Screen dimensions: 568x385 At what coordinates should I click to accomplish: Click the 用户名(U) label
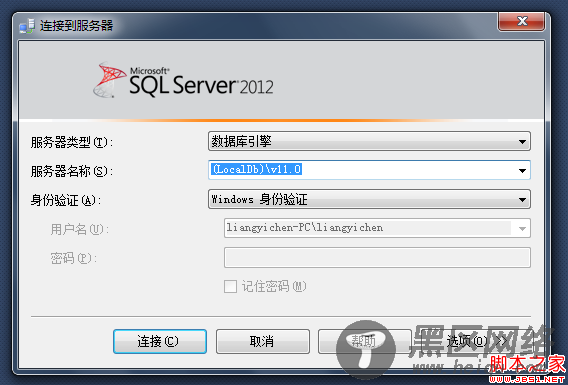coord(80,229)
